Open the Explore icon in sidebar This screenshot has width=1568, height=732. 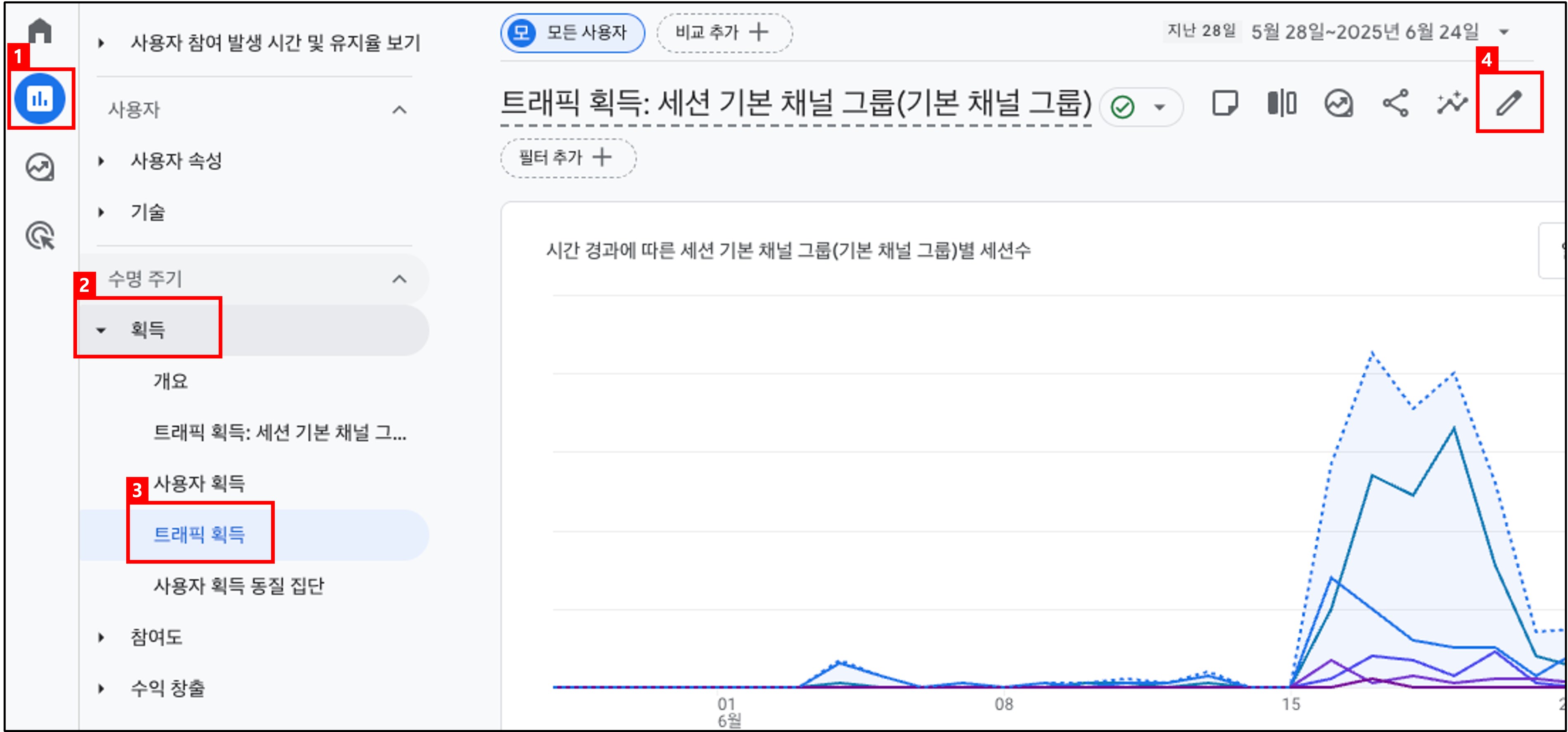tap(40, 167)
